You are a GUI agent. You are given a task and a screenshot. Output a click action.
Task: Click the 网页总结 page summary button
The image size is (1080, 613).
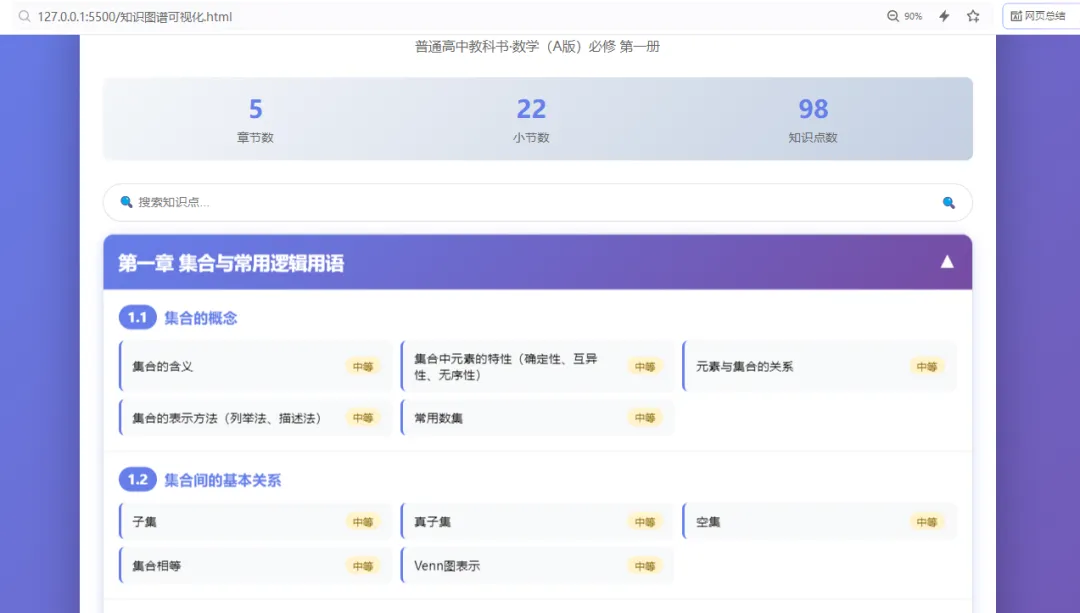(1039, 16)
